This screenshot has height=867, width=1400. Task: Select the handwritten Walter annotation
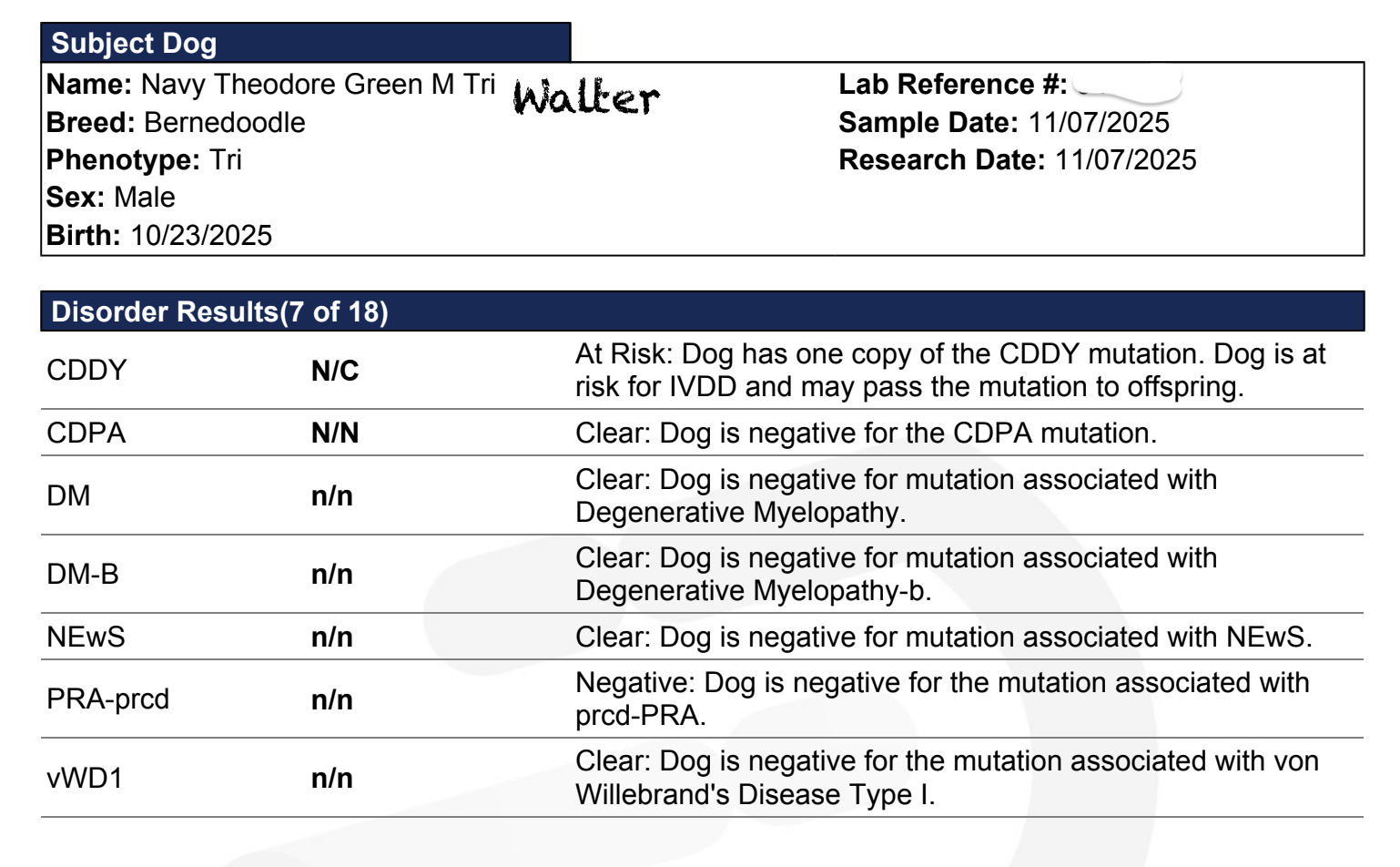tap(586, 97)
